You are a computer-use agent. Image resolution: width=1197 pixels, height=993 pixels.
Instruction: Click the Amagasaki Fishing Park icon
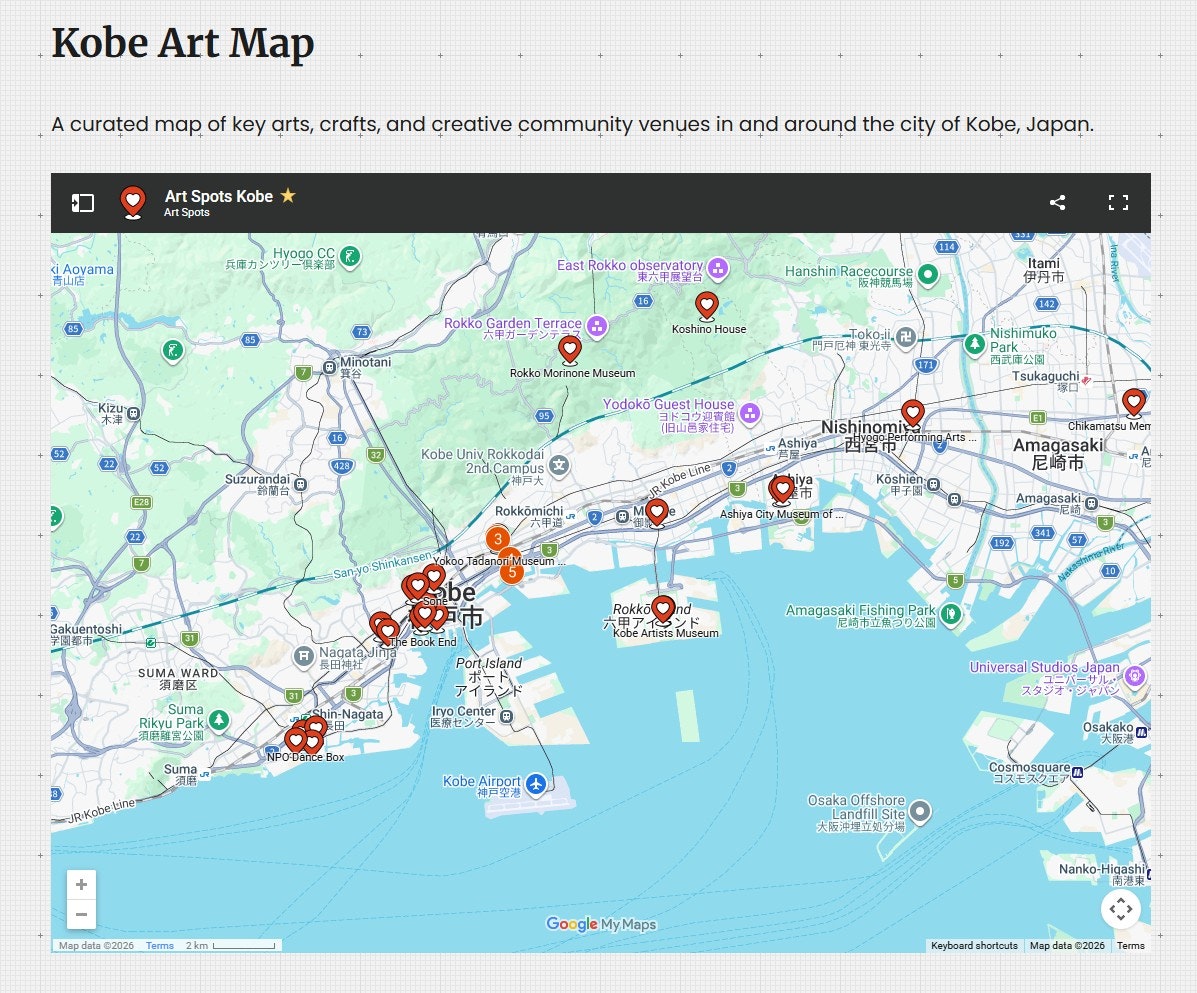[x=950, y=613]
